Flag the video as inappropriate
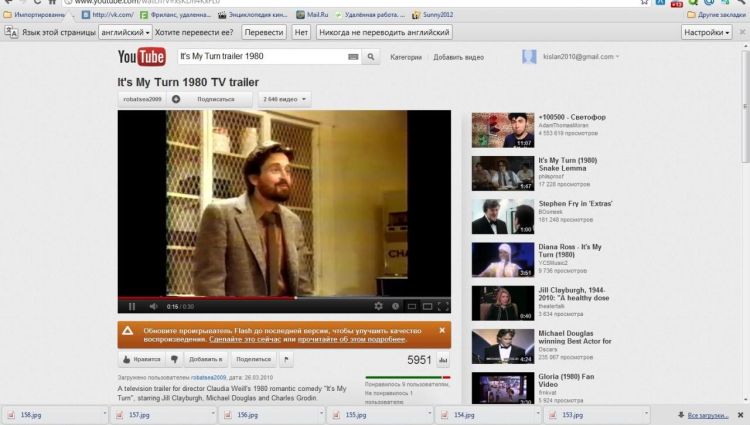This screenshot has width=750, height=425. (x=288, y=359)
